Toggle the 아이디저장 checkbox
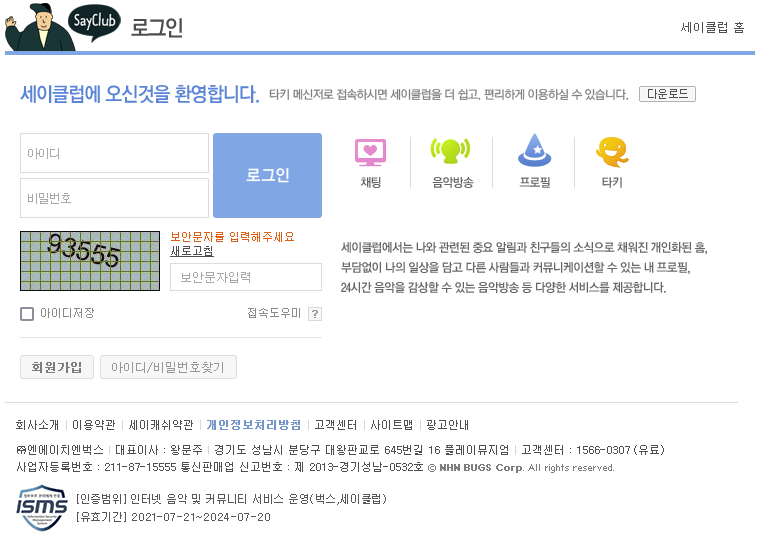This screenshot has width=773, height=554. click(x=27, y=314)
